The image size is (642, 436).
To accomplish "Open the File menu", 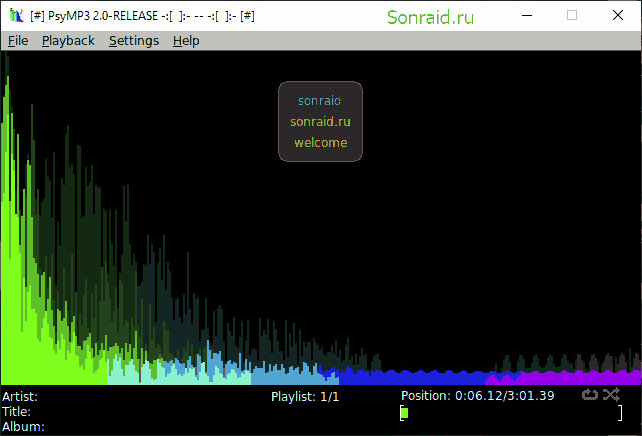I will click(x=18, y=41).
